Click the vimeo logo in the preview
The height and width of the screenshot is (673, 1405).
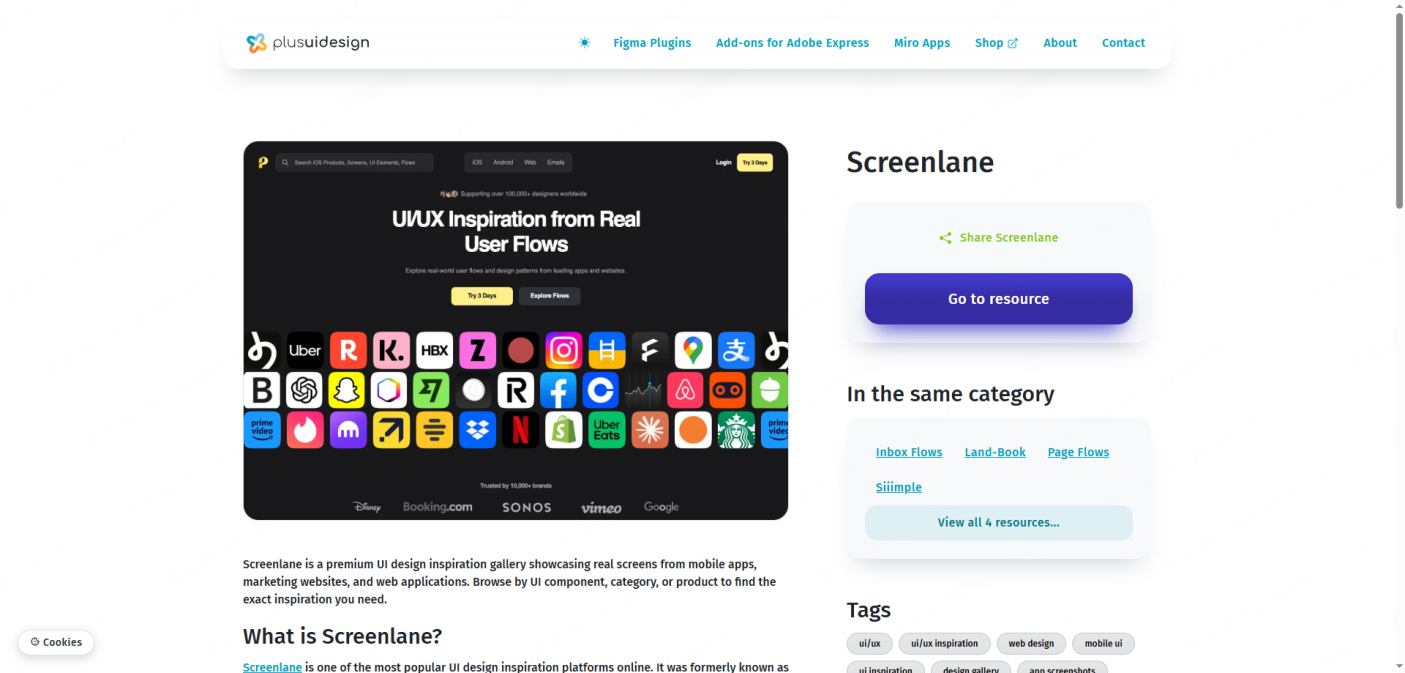[601, 507]
